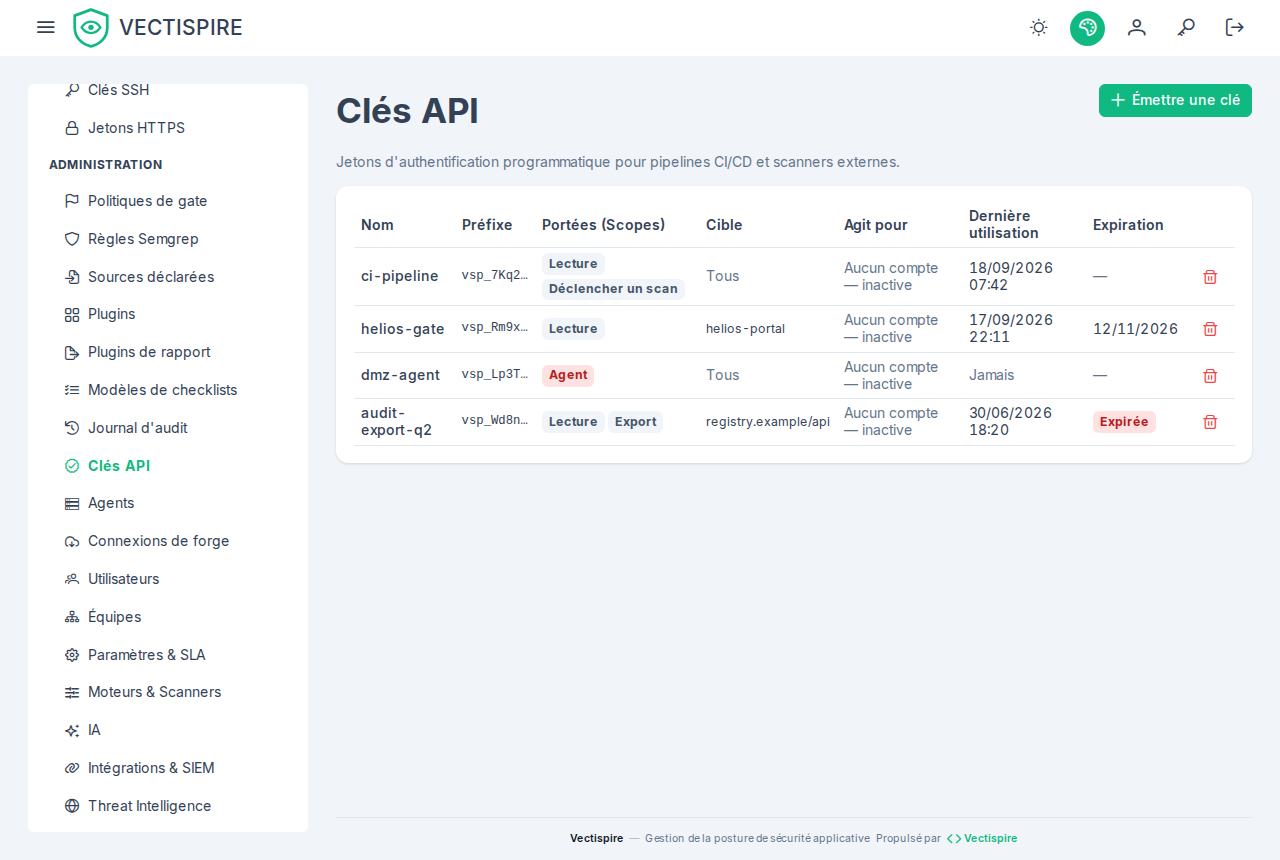Log out using the exit icon

(x=1235, y=27)
